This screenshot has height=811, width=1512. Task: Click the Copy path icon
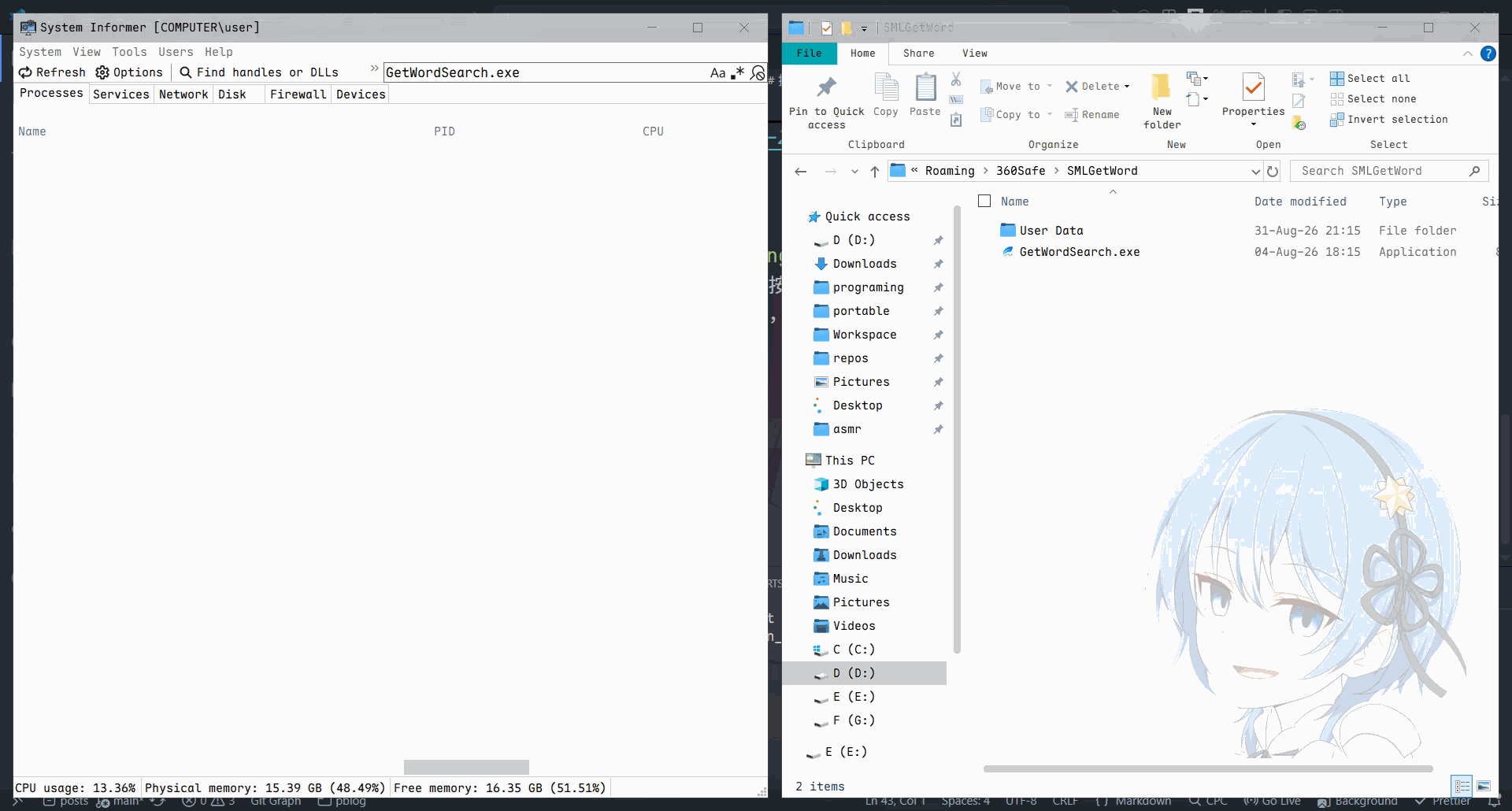[956, 100]
